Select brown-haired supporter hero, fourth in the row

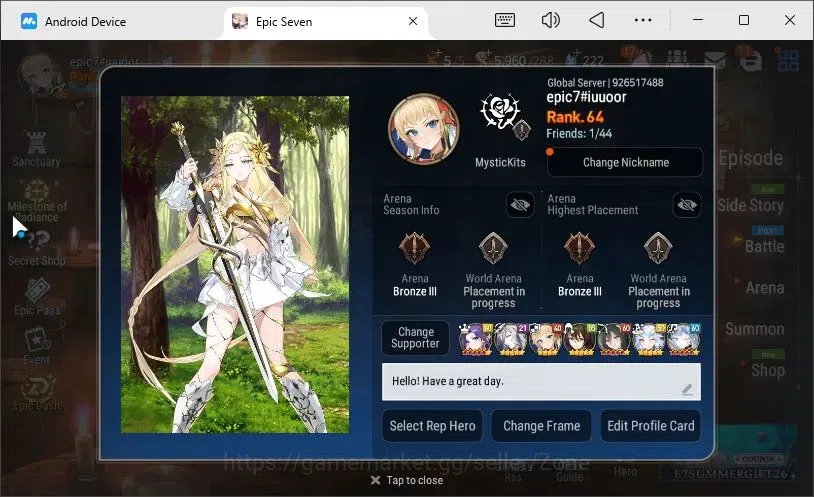[x=580, y=339]
